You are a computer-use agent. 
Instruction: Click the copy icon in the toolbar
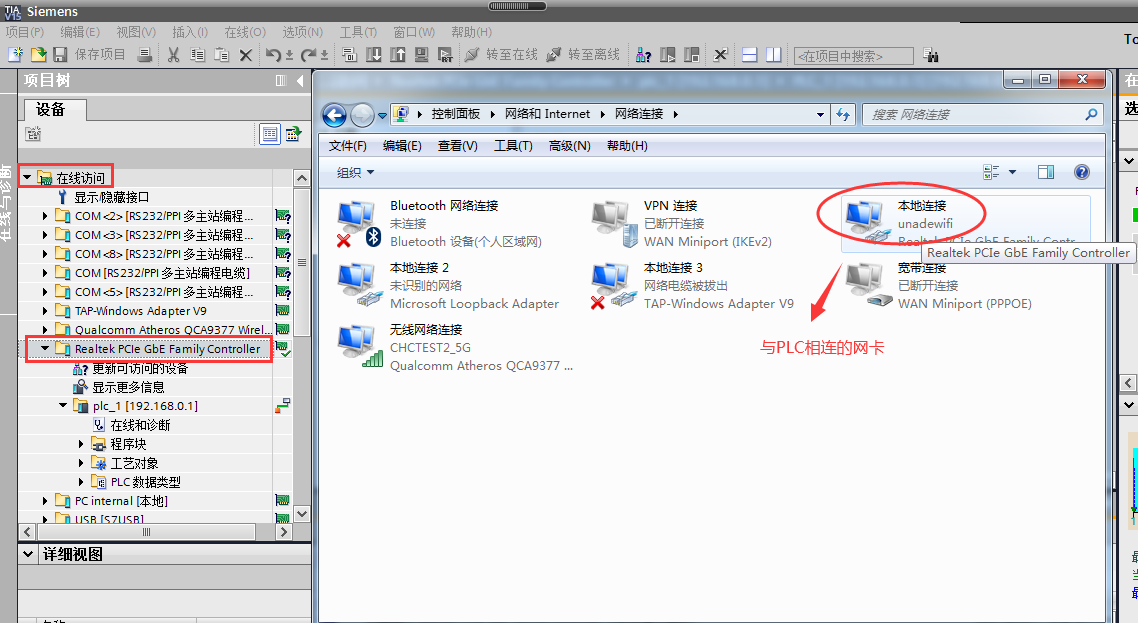(x=197, y=54)
